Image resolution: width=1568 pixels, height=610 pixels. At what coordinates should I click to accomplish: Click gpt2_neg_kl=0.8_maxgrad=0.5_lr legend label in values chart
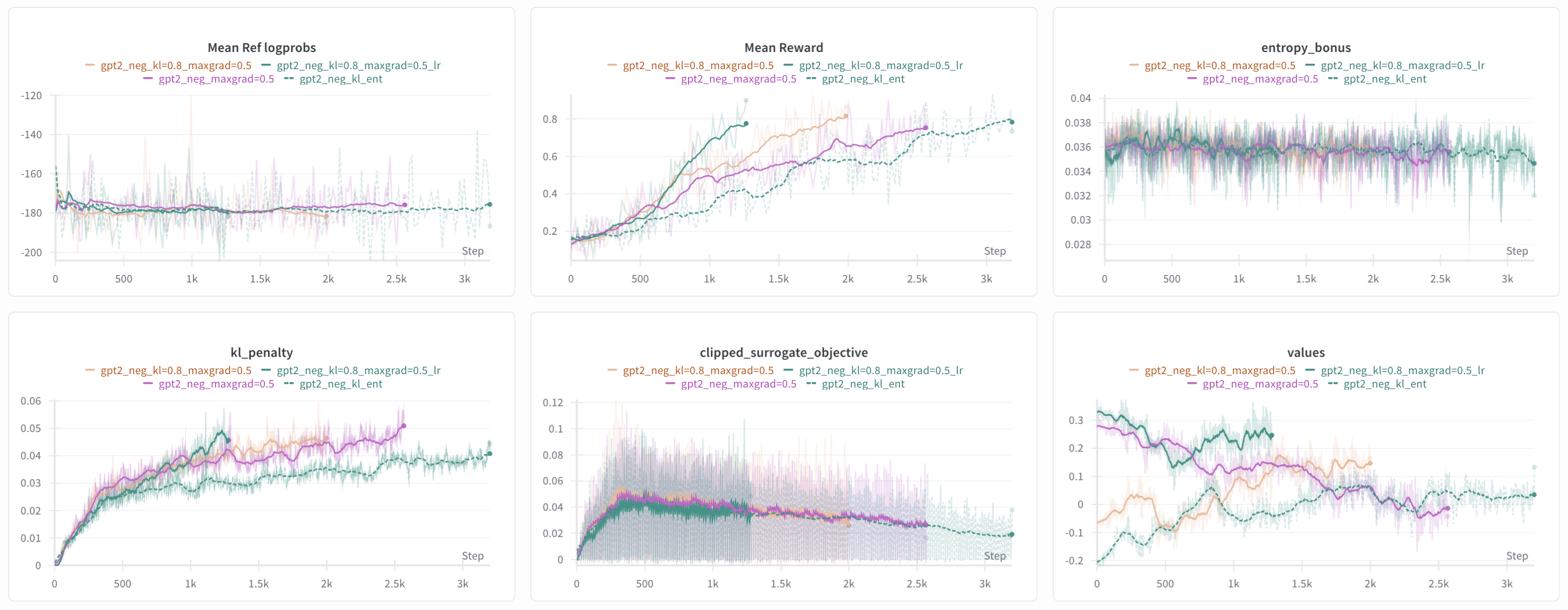pyautogui.click(x=1402, y=370)
